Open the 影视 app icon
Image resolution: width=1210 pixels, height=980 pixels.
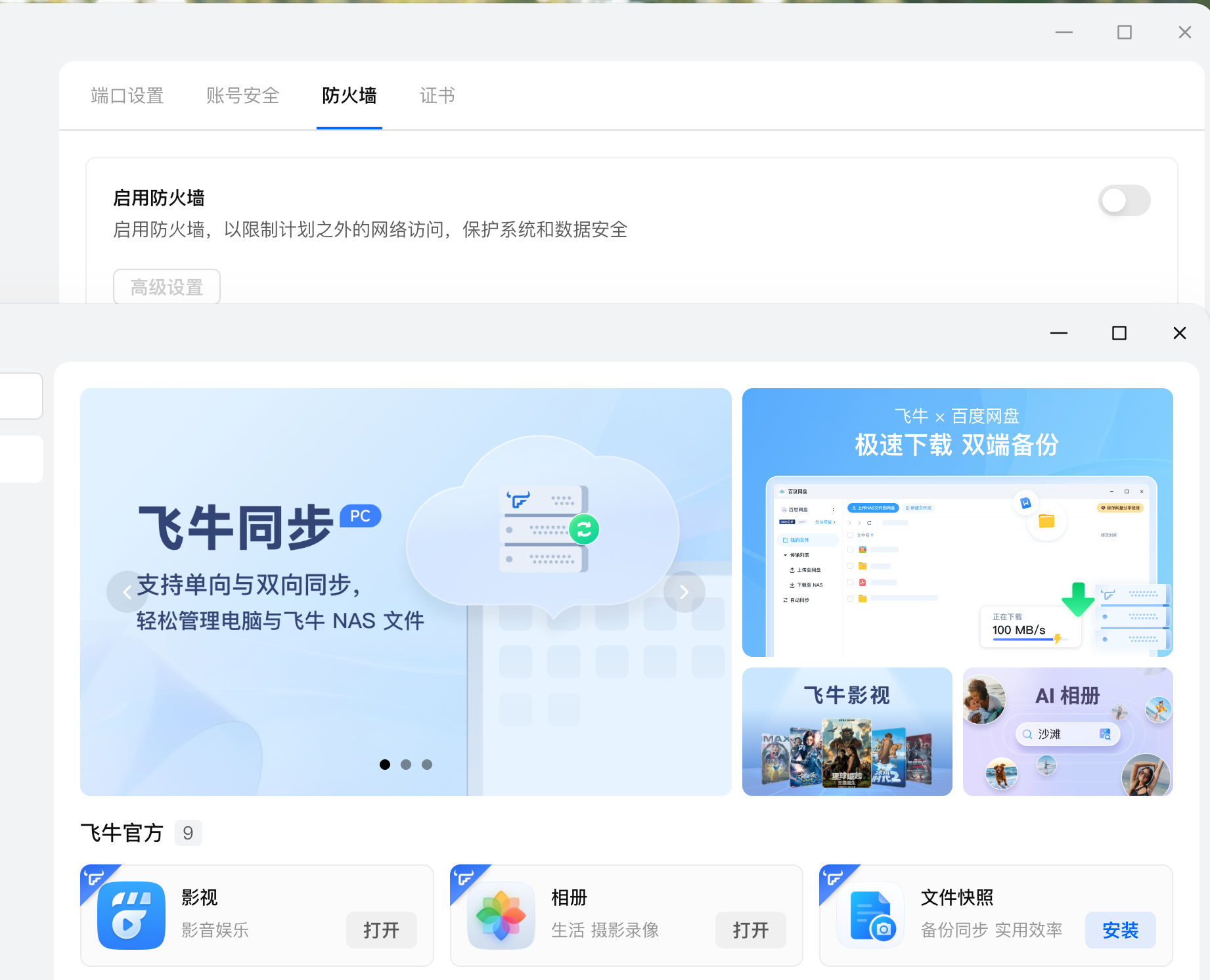click(131, 915)
